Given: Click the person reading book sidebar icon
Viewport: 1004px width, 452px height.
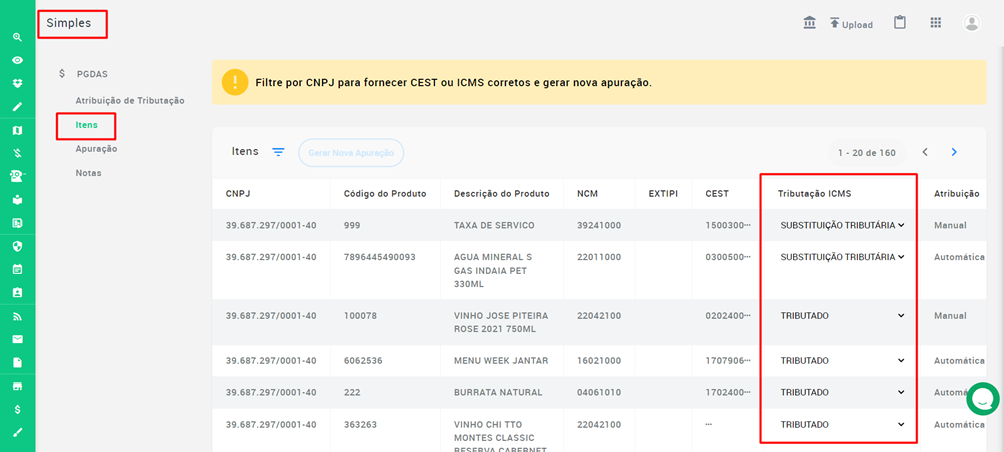Looking at the screenshot, I should click(x=17, y=200).
